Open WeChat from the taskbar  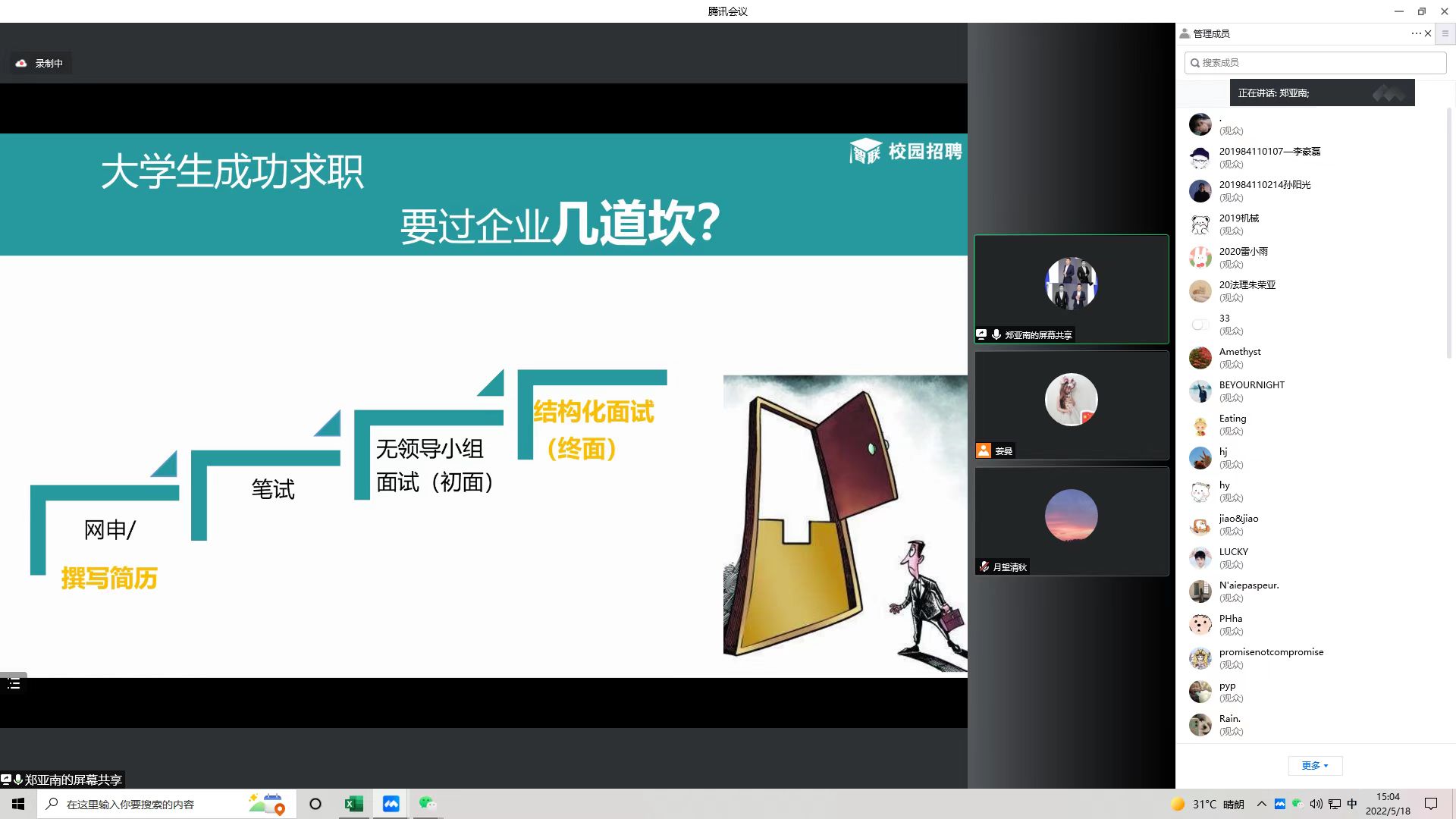pos(428,804)
